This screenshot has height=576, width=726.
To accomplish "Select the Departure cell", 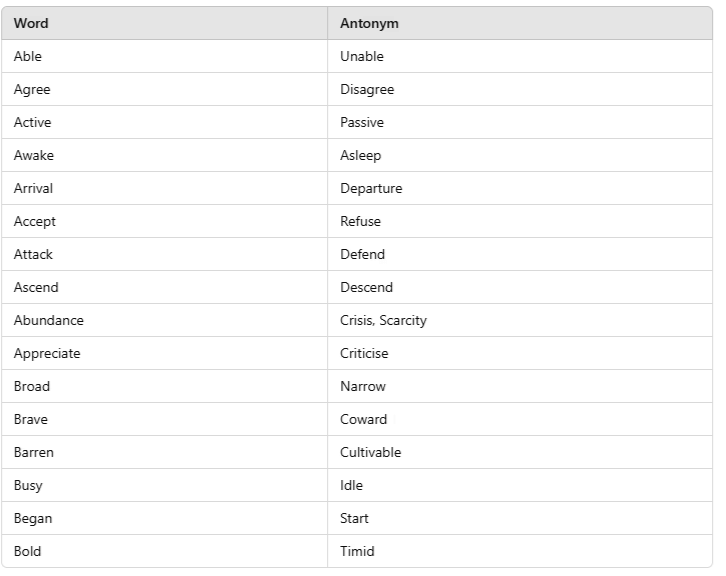I will pos(371,188).
